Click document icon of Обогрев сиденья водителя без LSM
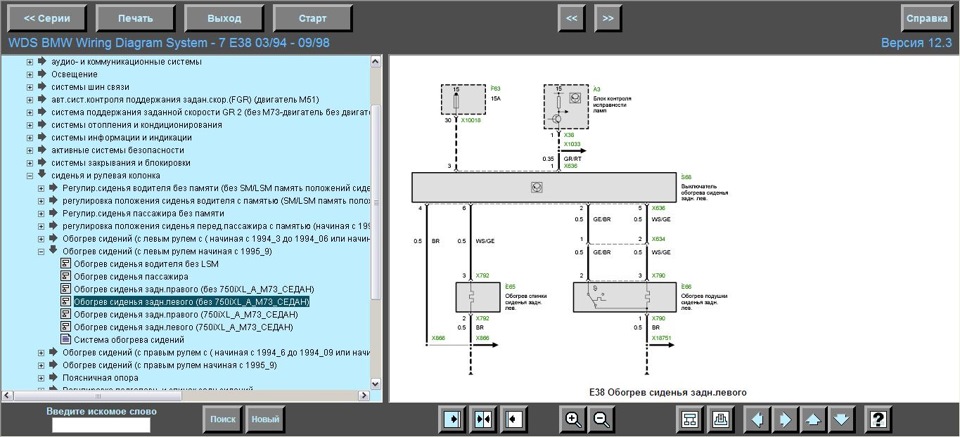The image size is (960, 437). [66, 264]
